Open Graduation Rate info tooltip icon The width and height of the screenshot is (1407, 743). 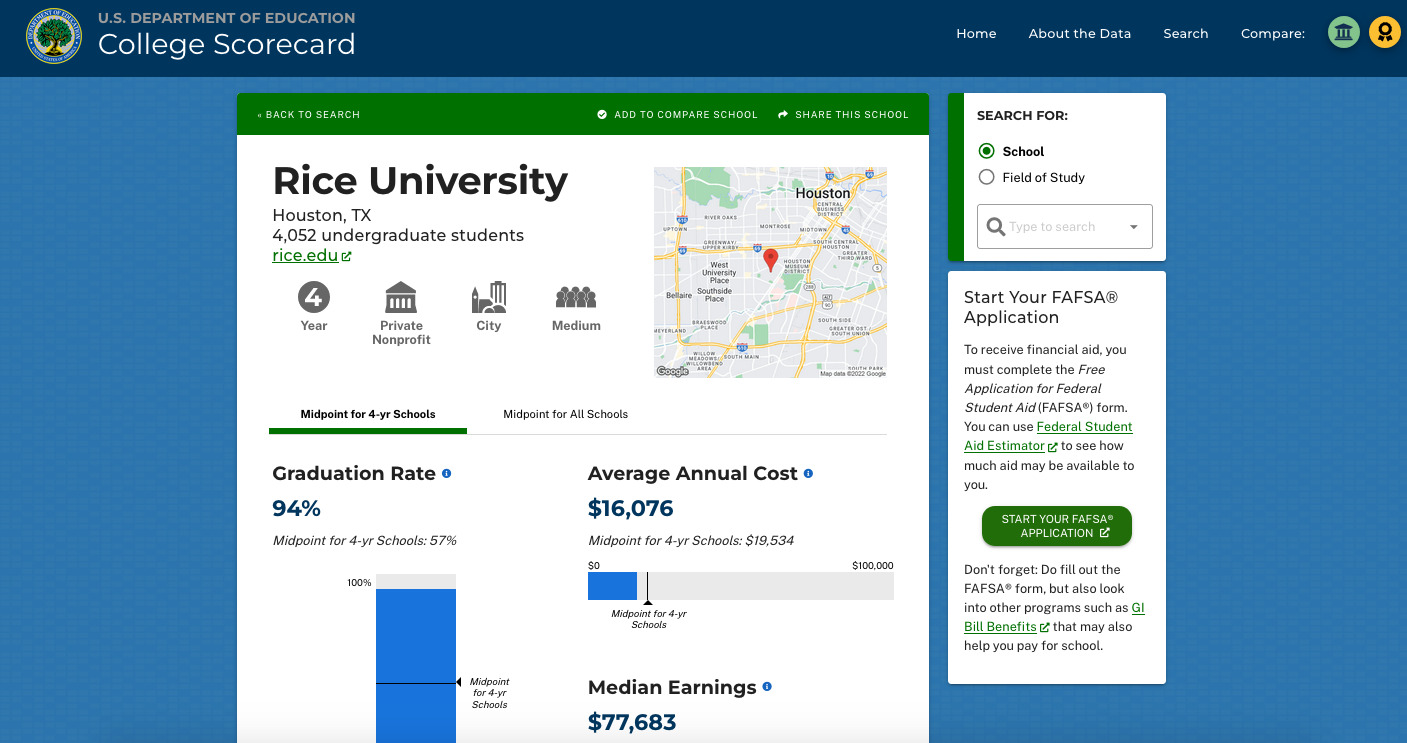447,473
